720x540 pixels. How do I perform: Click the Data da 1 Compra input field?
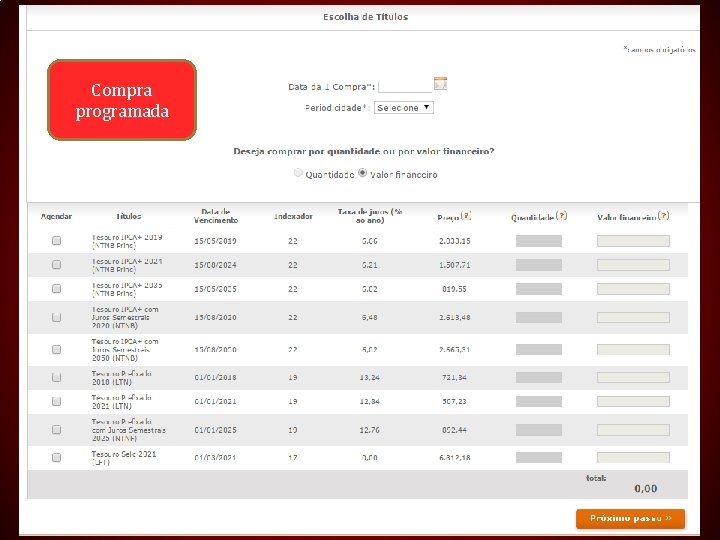point(405,86)
